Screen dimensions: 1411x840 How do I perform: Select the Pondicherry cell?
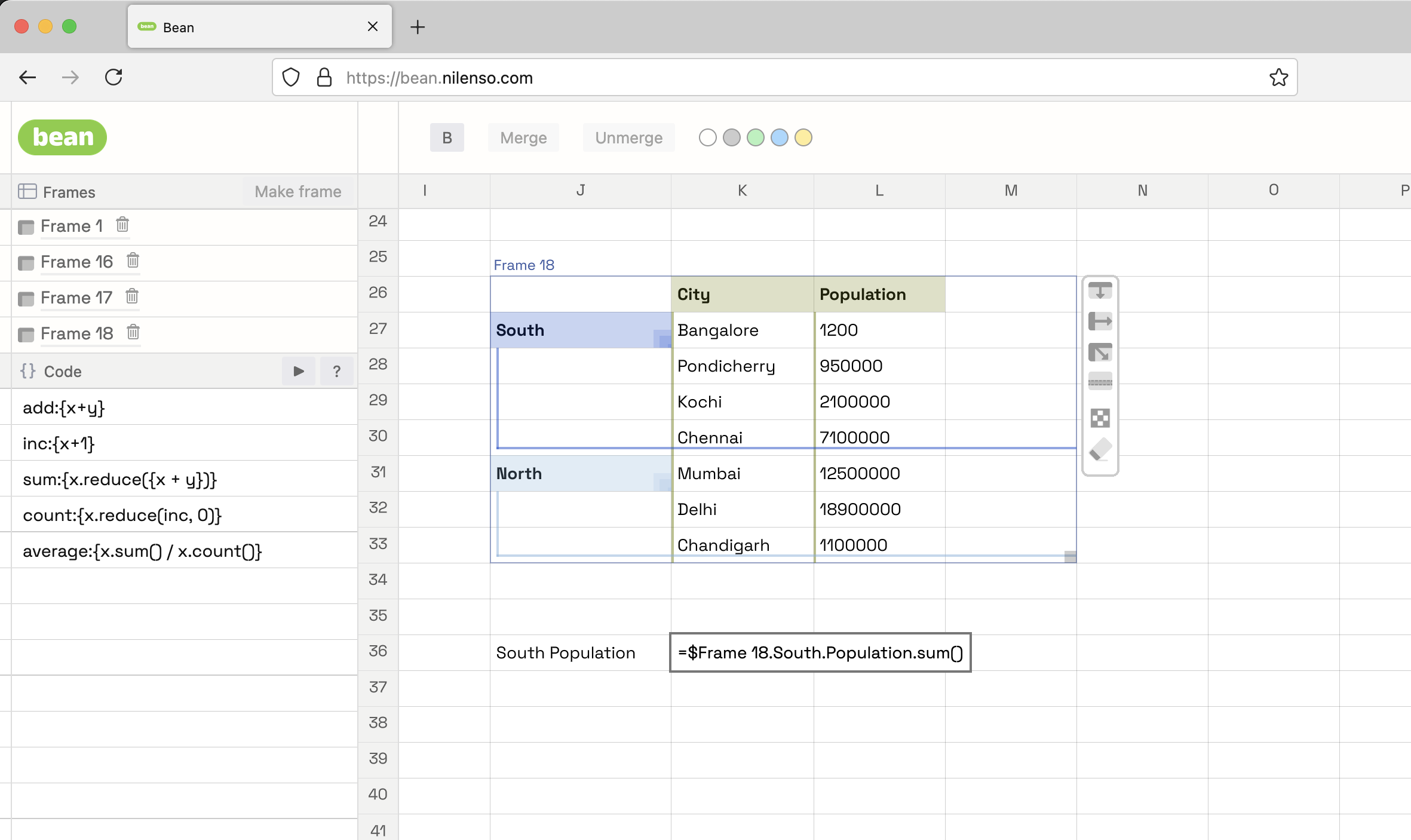pos(743,366)
